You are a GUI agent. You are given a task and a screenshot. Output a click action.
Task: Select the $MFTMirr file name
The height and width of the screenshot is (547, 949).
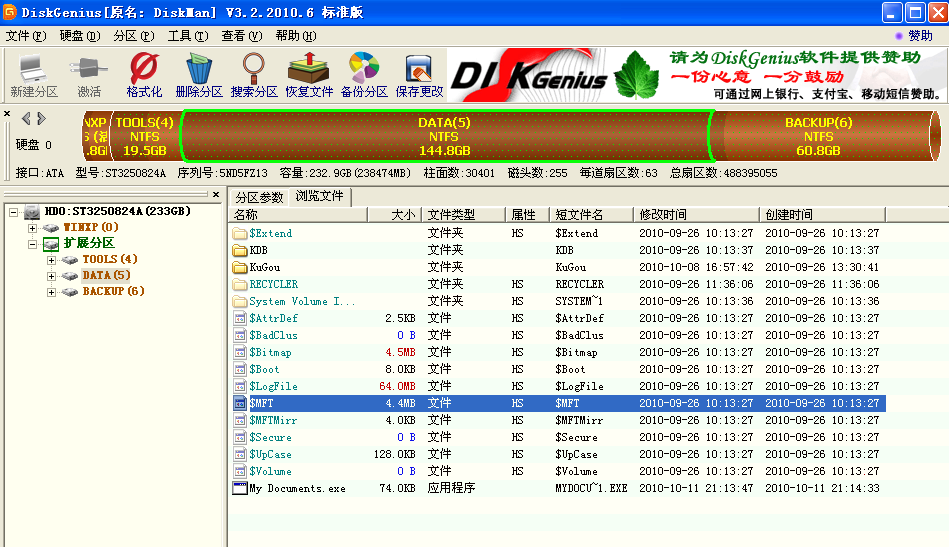273,421
